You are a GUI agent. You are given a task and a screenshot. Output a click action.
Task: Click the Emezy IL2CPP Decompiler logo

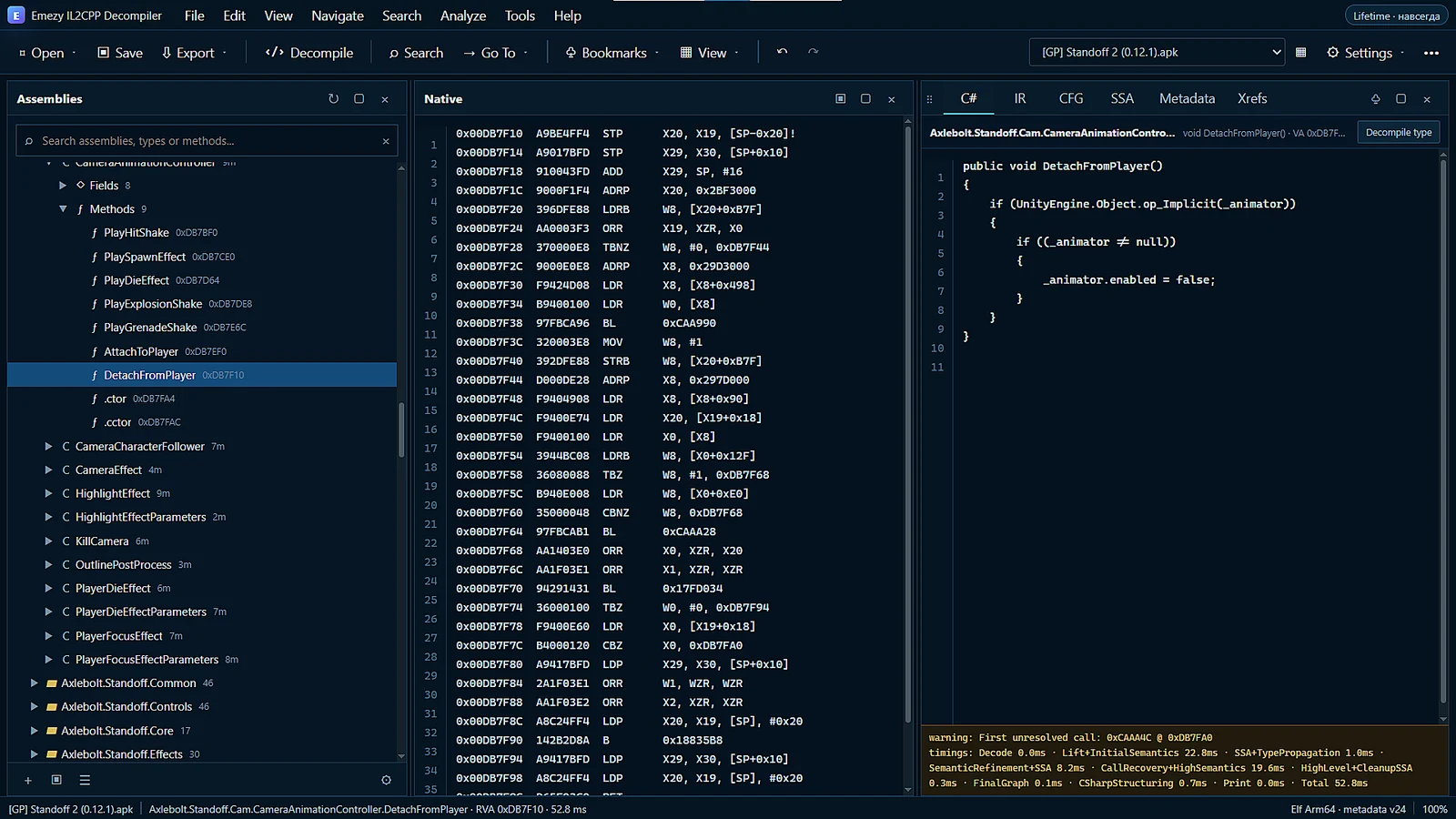(x=15, y=15)
